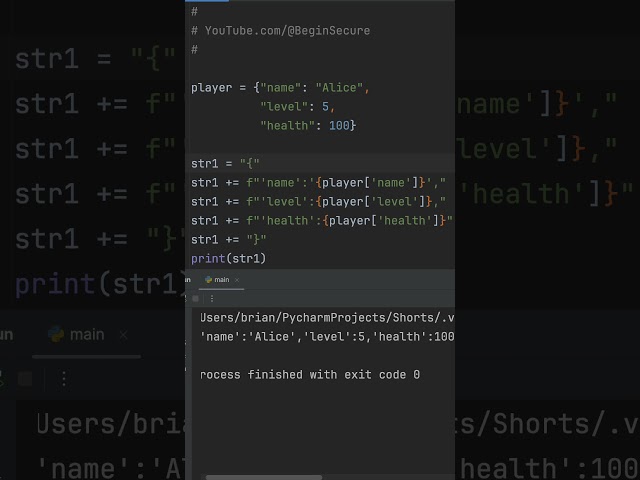Click the "health" key in dictionary
This screenshot has height=480, width=640.
288,125
